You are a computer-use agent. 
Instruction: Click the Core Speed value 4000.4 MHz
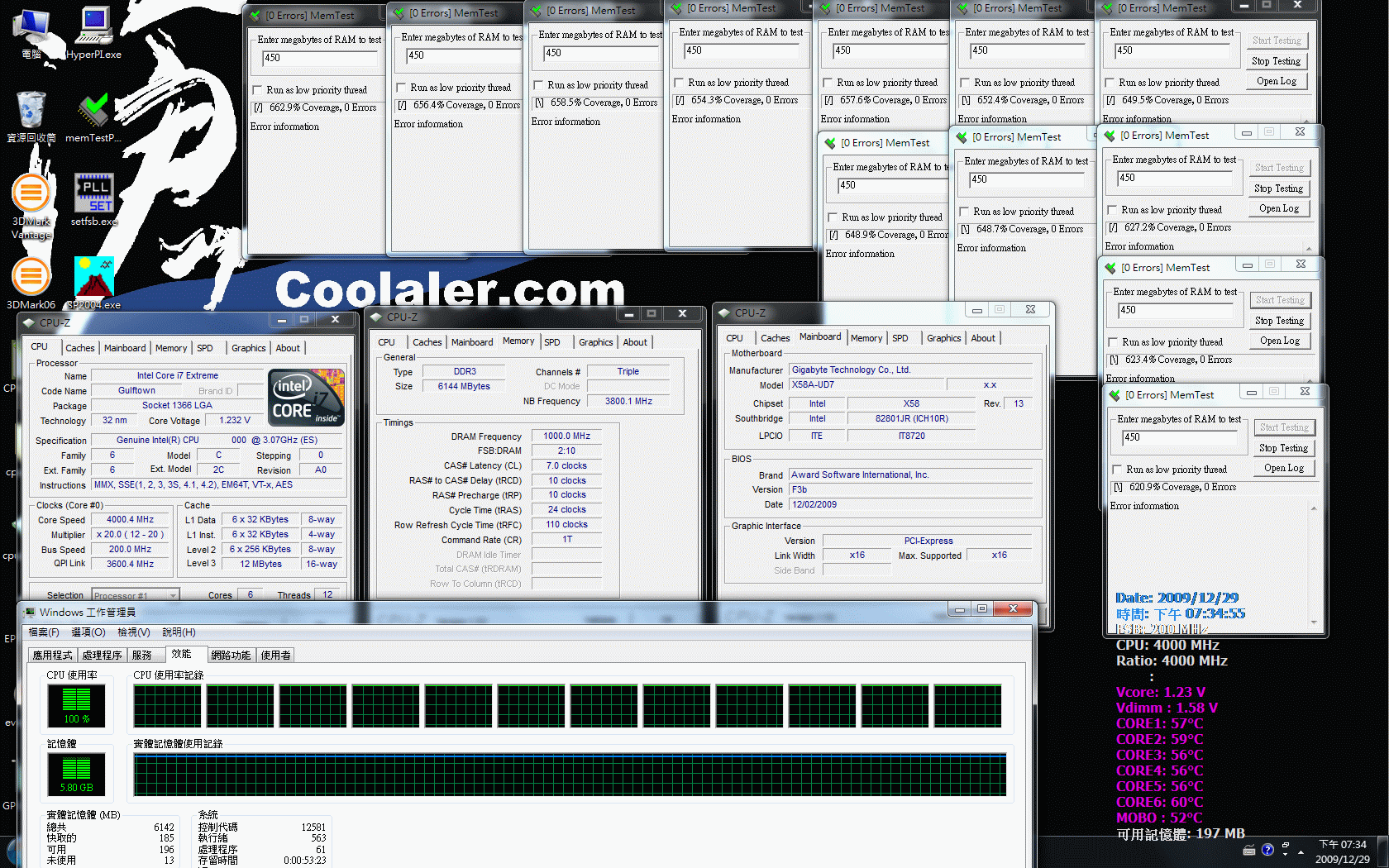tap(130, 520)
